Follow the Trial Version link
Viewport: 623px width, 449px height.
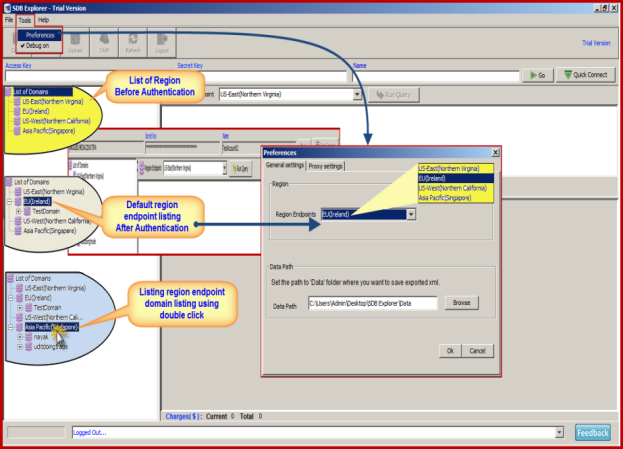click(x=596, y=43)
